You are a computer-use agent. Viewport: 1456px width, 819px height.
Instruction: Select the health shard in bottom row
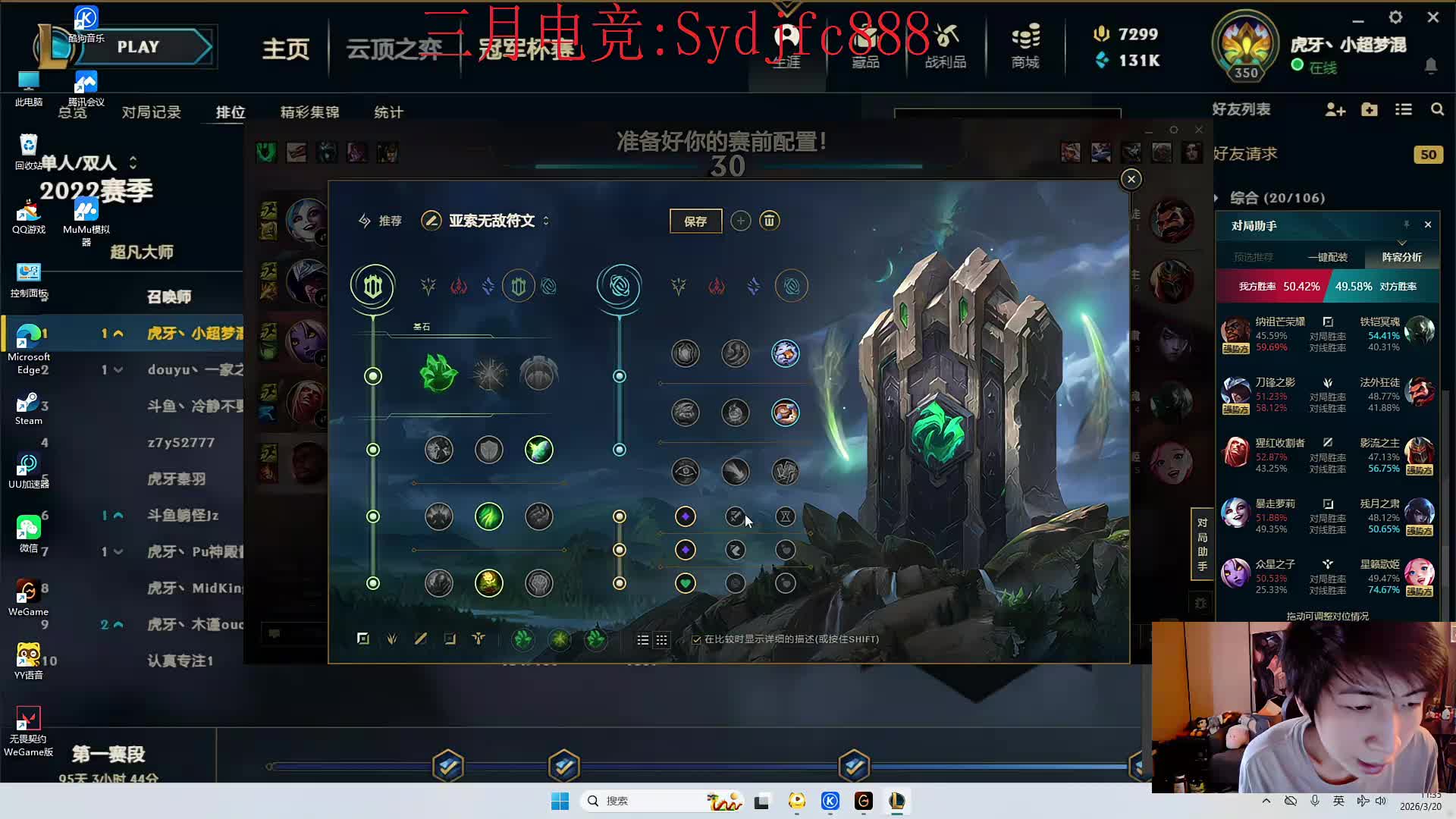point(685,583)
